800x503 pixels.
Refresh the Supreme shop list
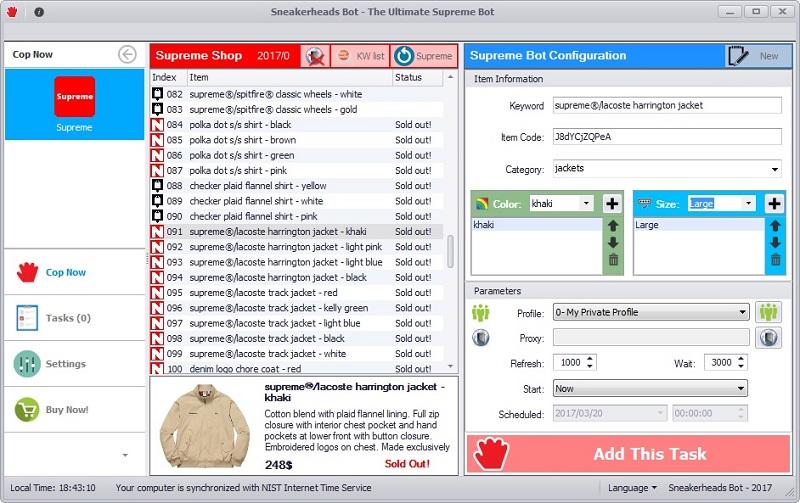[x=424, y=56]
